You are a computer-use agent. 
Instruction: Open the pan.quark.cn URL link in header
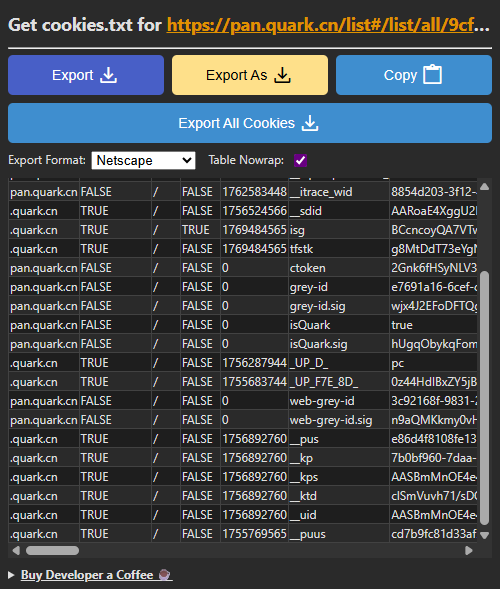[328, 26]
